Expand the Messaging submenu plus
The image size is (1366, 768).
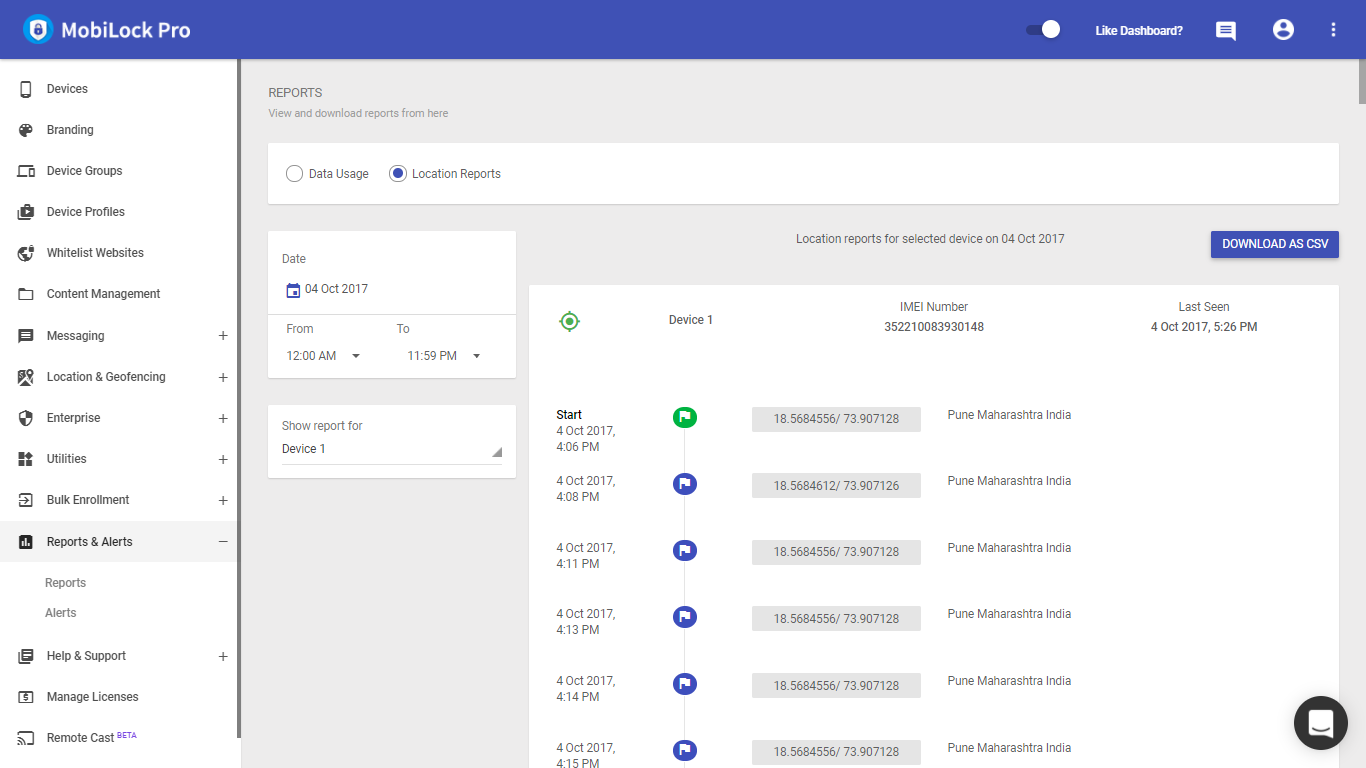pyautogui.click(x=223, y=336)
